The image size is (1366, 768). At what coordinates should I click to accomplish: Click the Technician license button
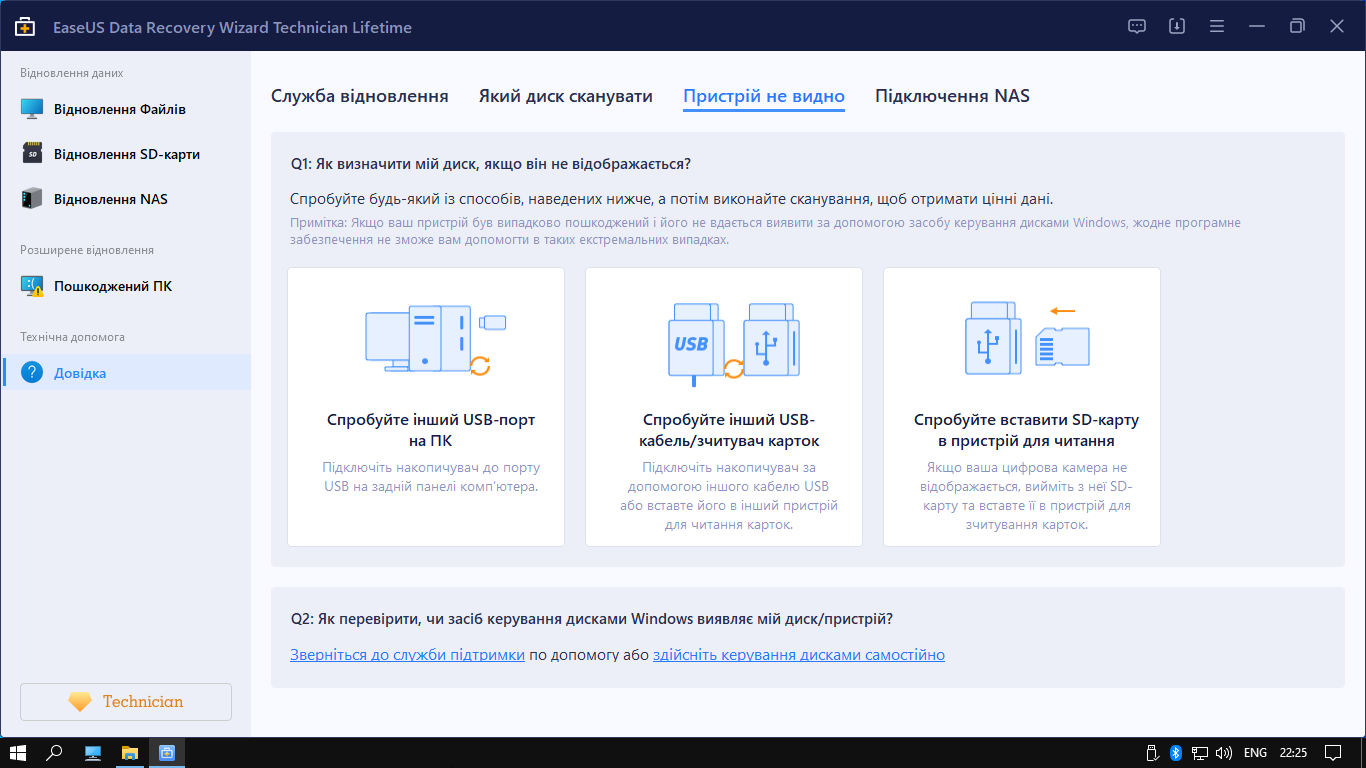tap(126, 702)
